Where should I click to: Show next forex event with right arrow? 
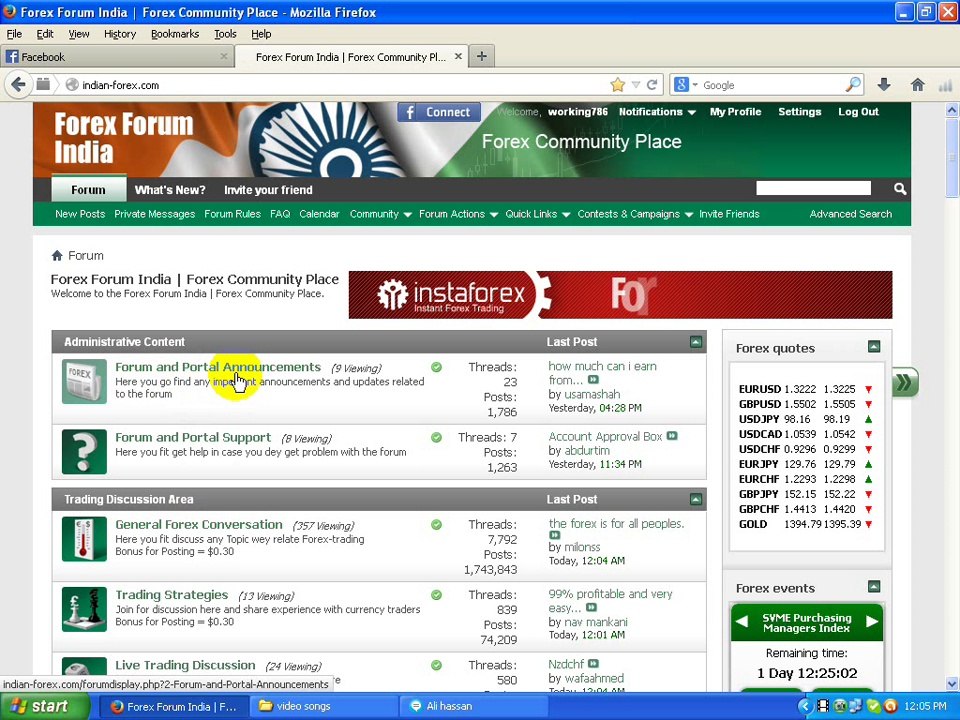(x=872, y=621)
